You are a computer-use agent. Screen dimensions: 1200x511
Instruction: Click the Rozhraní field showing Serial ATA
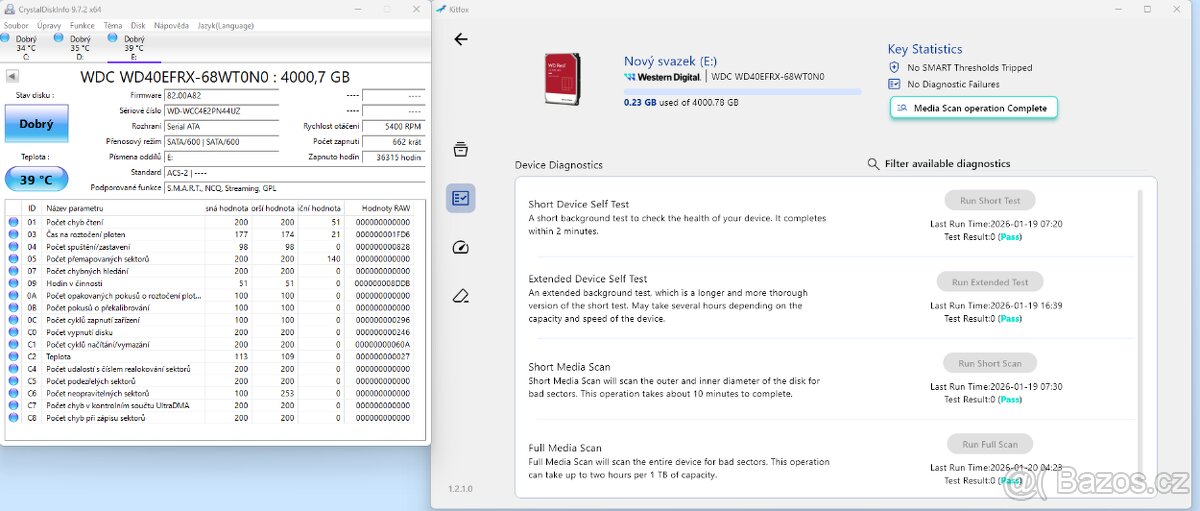pyautogui.click(x=222, y=127)
